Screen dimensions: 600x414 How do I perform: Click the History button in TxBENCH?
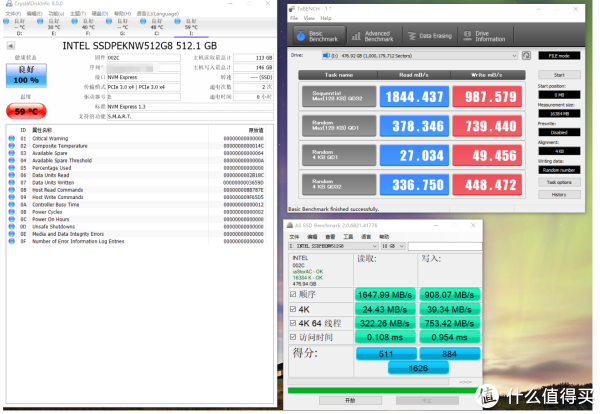tap(559, 195)
